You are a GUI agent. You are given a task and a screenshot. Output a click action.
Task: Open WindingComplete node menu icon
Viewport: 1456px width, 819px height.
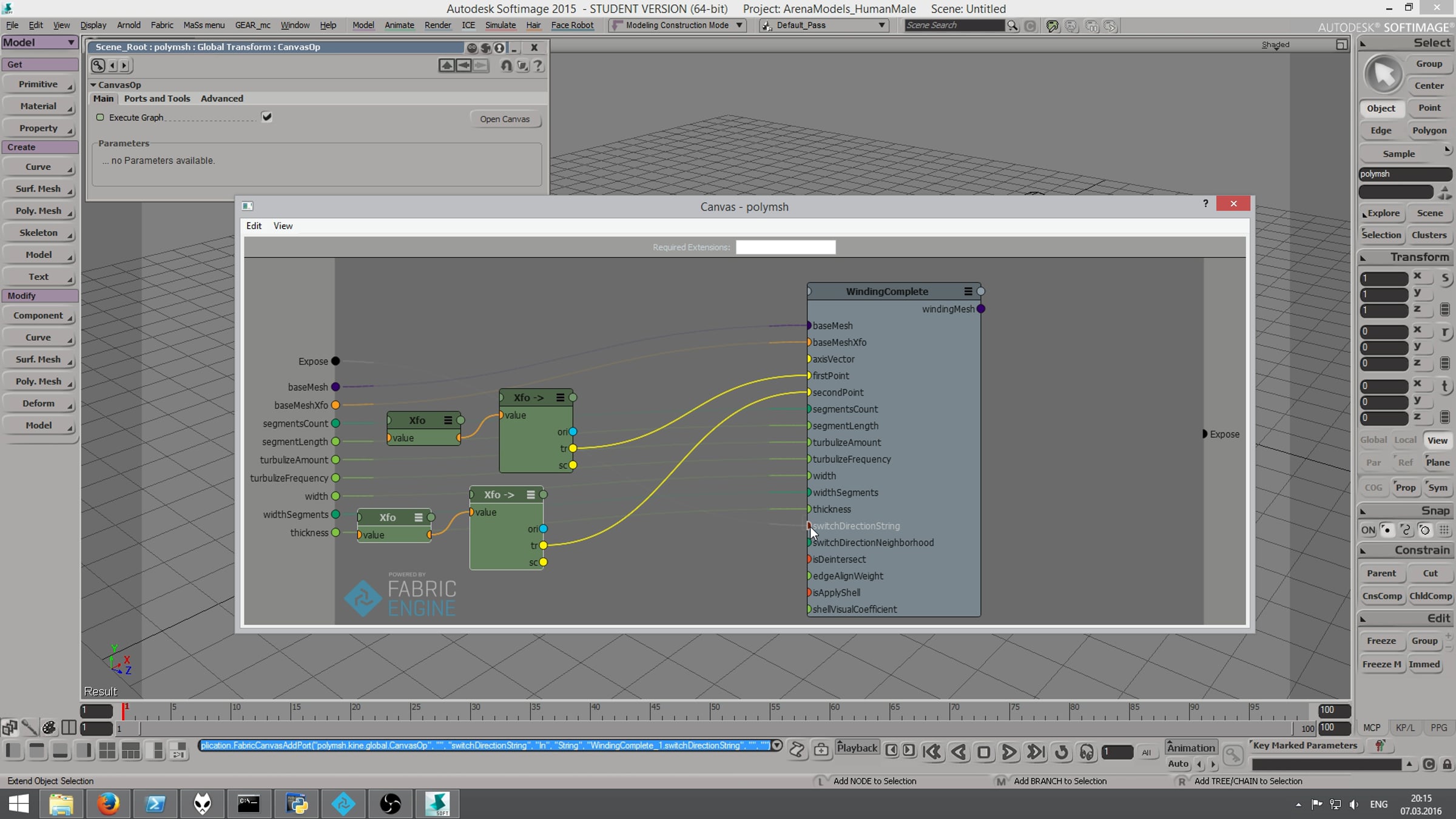968,291
